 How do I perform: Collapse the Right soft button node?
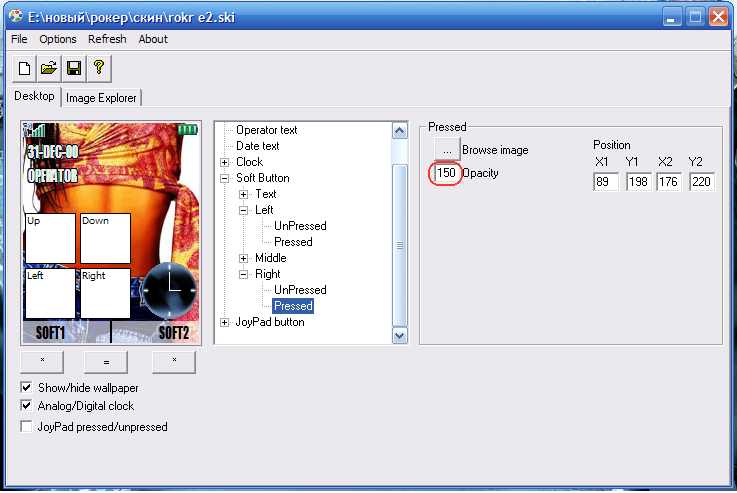pyautogui.click(x=243, y=274)
